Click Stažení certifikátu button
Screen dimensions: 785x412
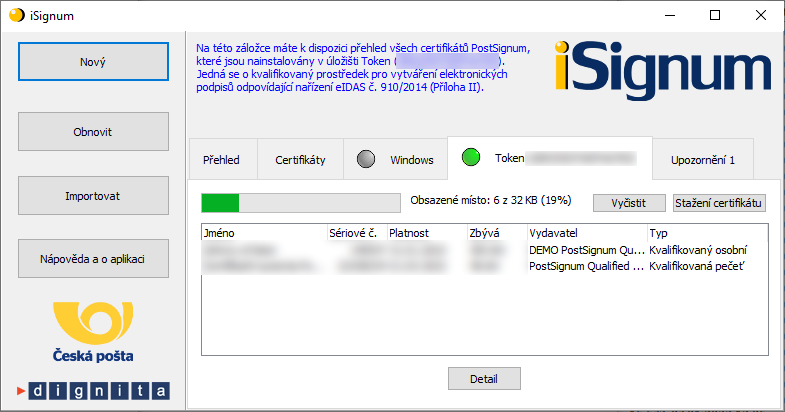[x=719, y=203]
